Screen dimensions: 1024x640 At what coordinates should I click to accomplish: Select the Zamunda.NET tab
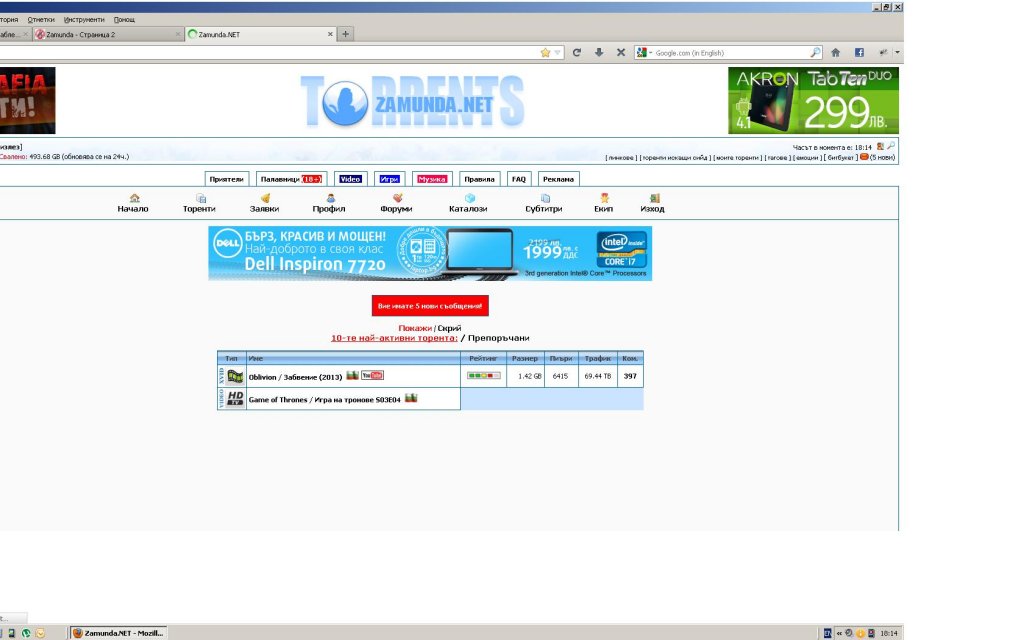click(x=259, y=35)
